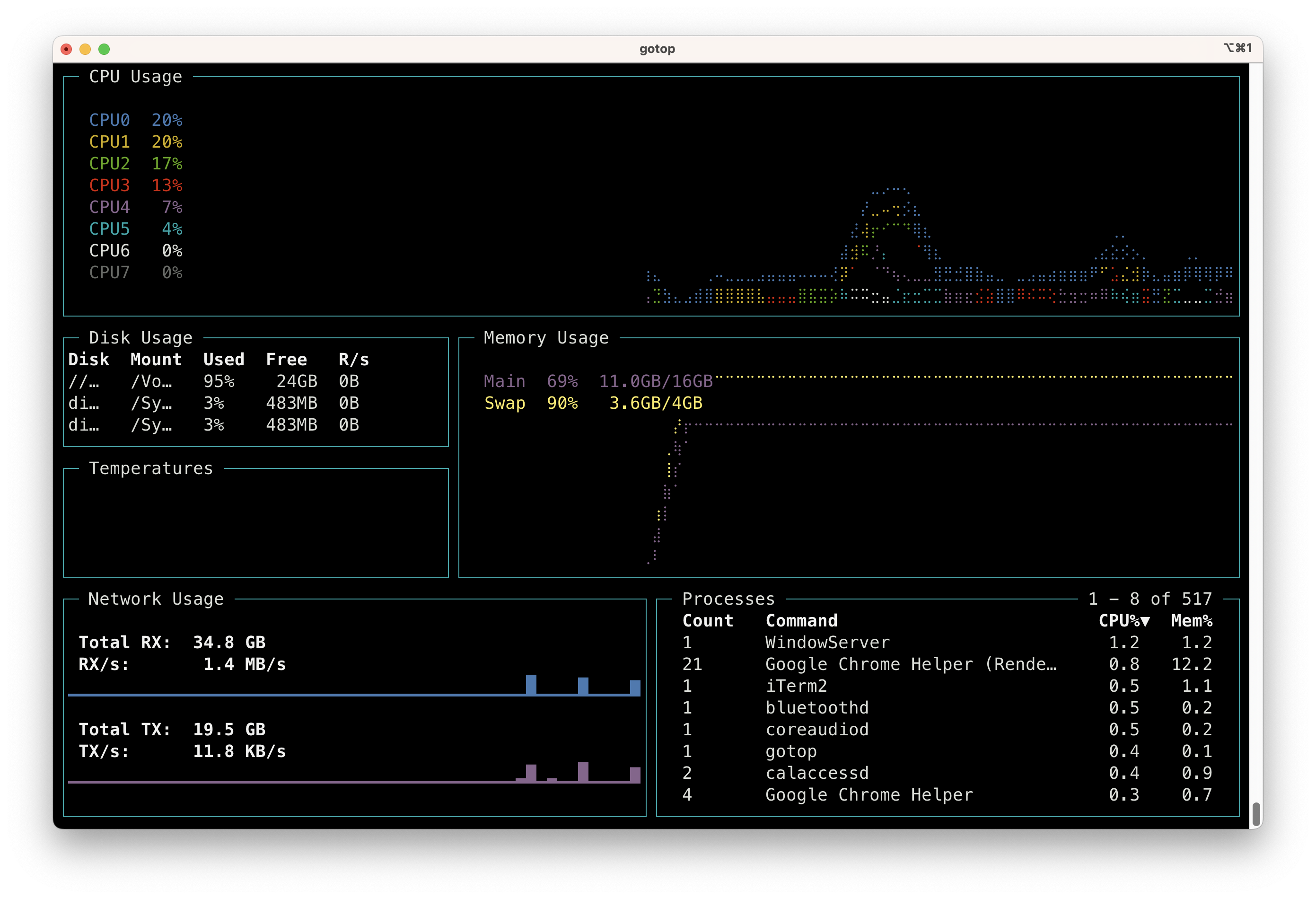1316x899 pixels.
Task: Click the terminal window's vertical scrollbar thumb
Action: [x=1255, y=814]
